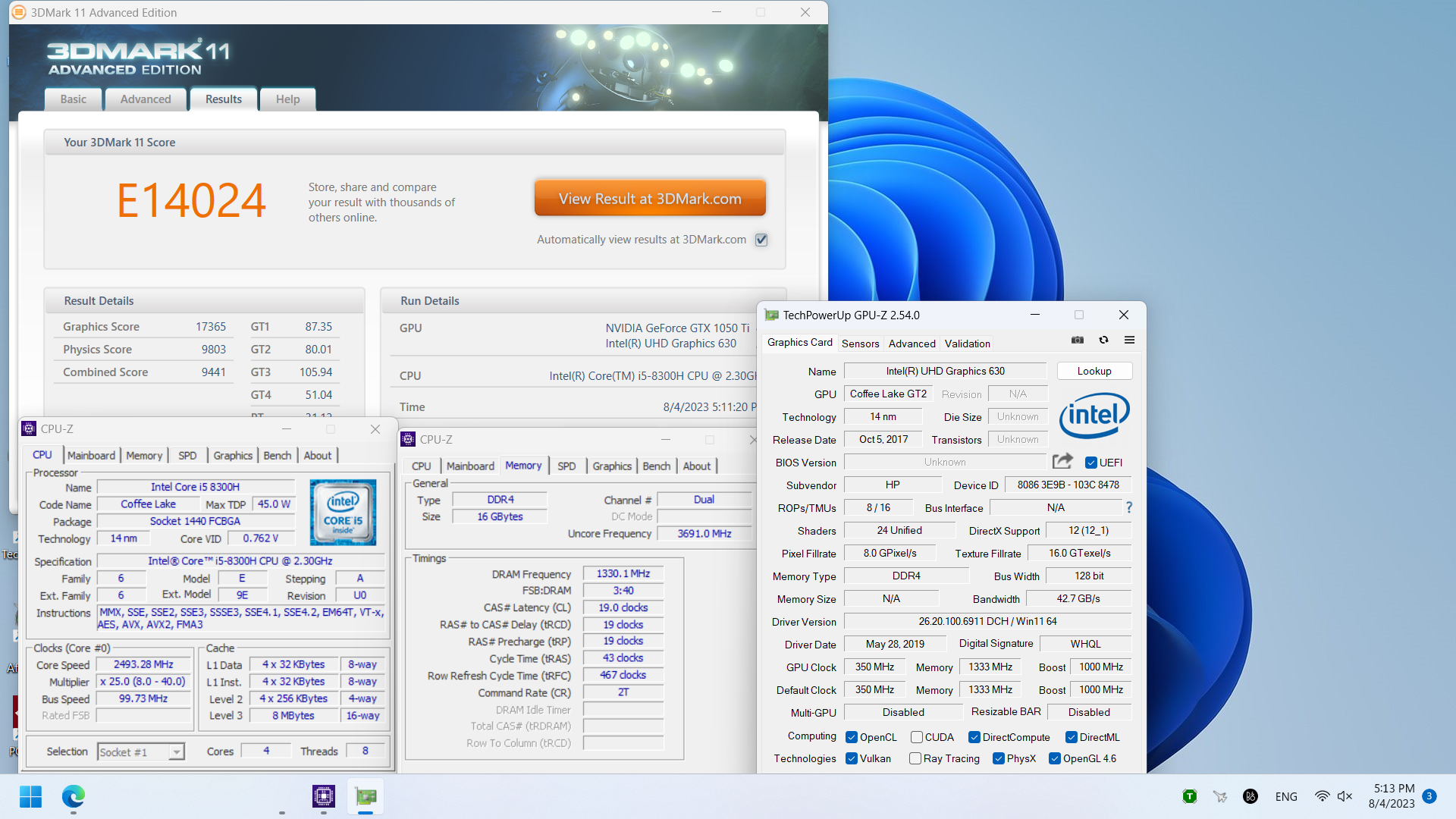Open the Validation tab in GPU-Z
The image size is (1456, 819).
967,344
